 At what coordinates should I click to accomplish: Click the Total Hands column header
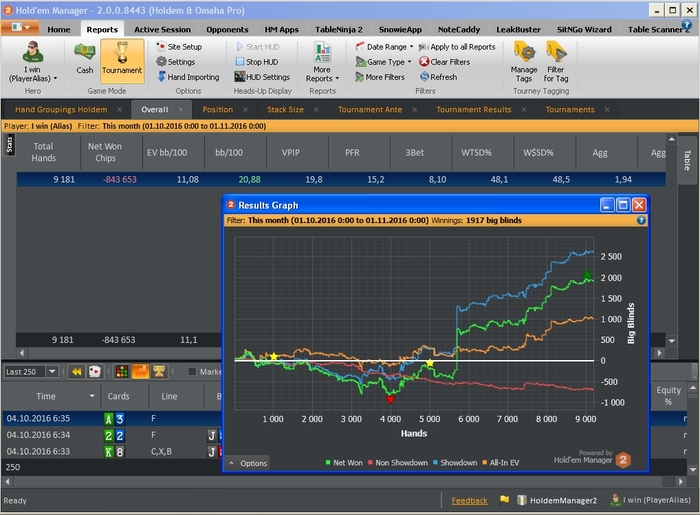tap(44, 152)
